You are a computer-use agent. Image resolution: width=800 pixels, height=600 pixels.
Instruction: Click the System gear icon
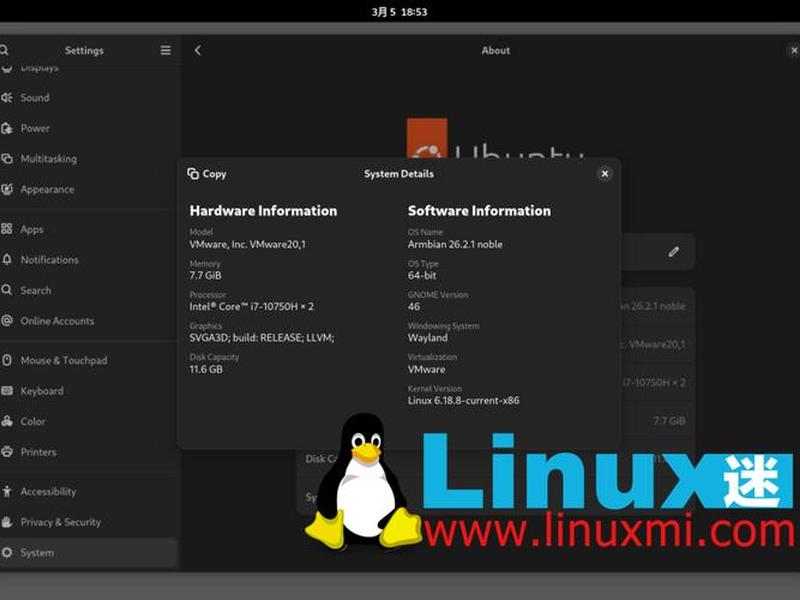point(7,553)
